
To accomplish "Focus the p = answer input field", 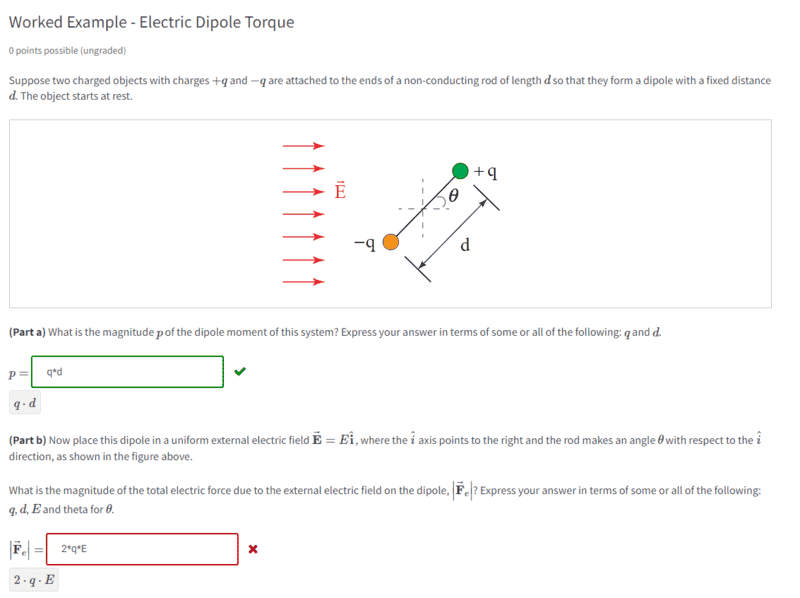I will point(127,372).
